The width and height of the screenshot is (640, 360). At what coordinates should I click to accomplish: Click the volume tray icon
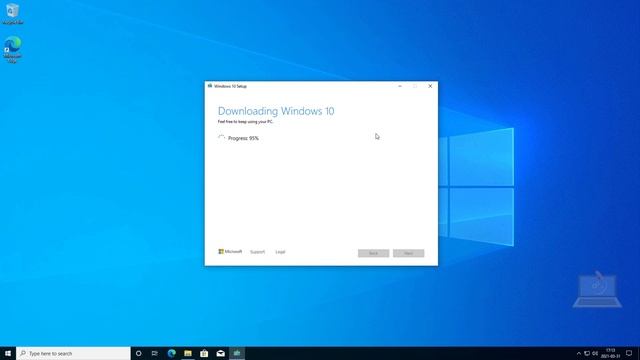[595, 353]
